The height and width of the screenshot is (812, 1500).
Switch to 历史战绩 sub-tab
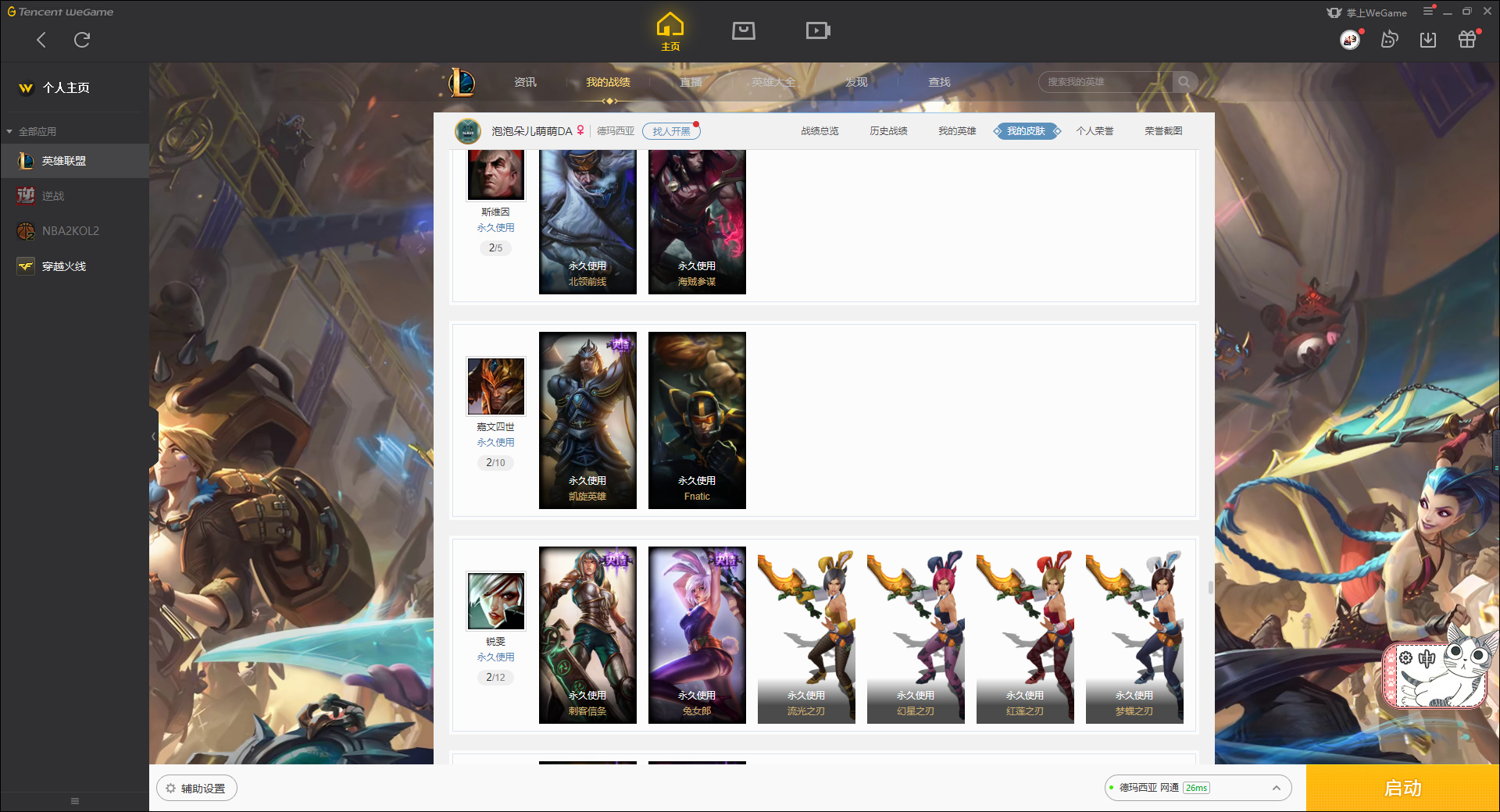888,131
